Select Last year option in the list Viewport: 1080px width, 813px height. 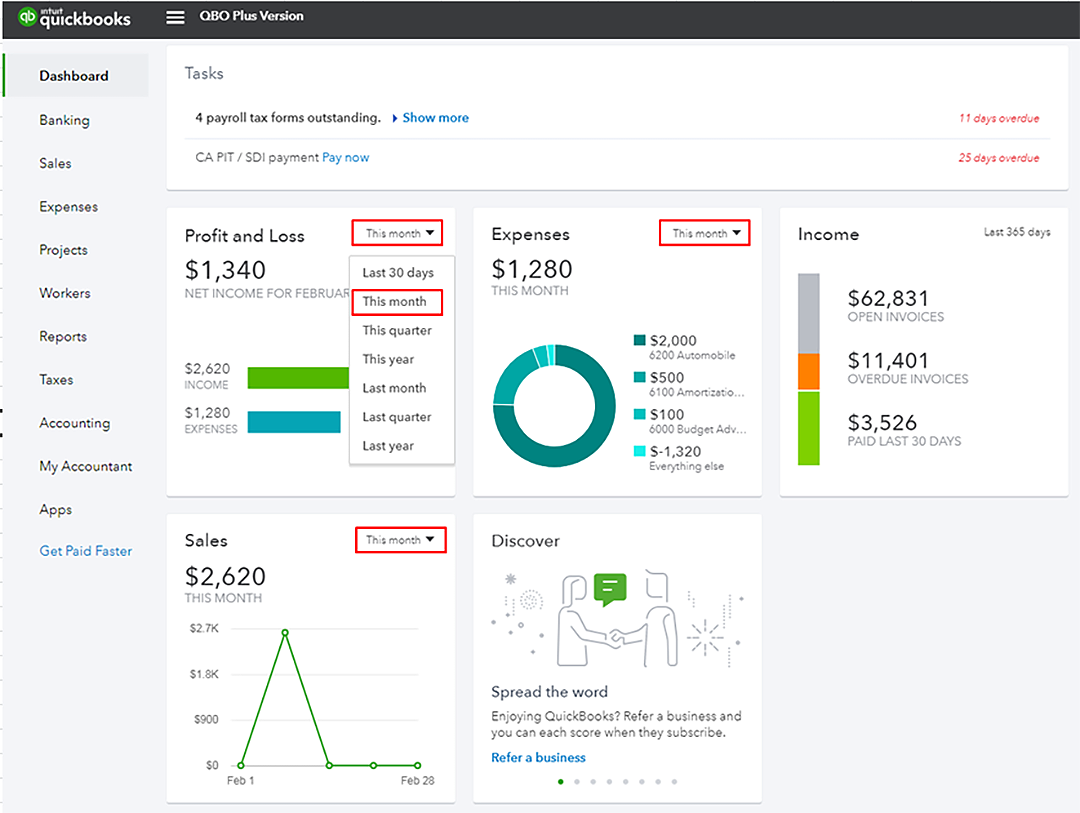(x=388, y=446)
